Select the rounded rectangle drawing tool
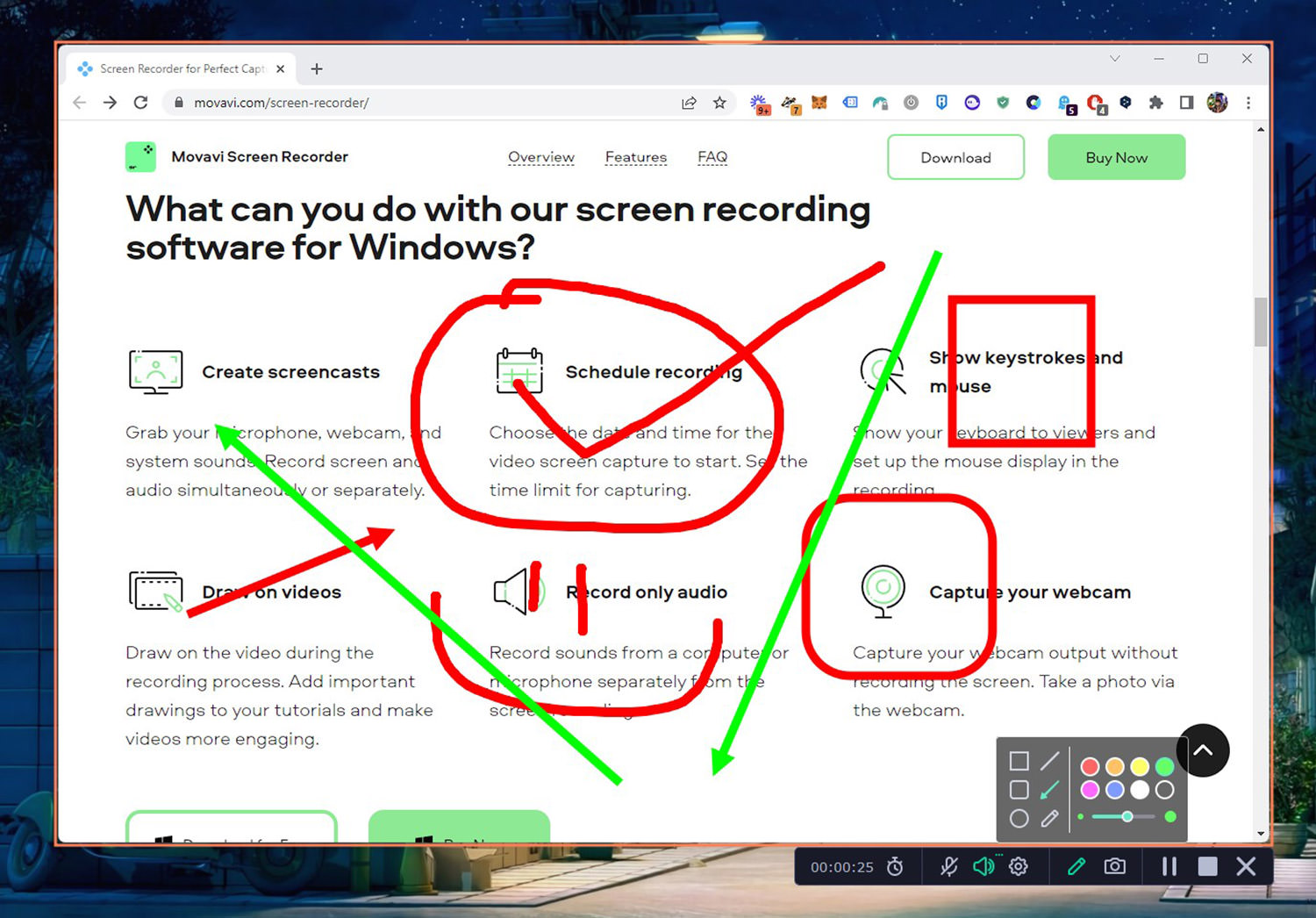Viewport: 1316px width, 918px height. coord(1019,790)
